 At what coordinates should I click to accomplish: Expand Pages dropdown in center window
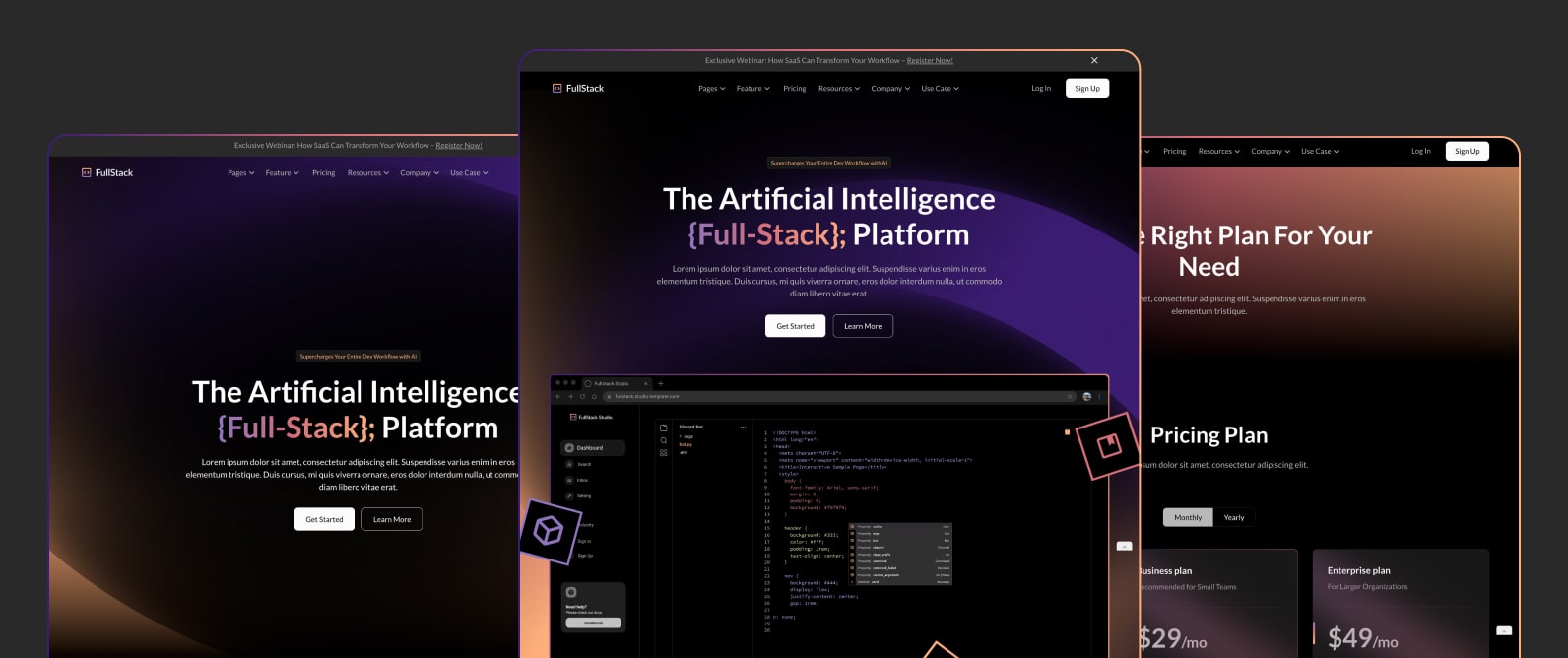tap(711, 89)
